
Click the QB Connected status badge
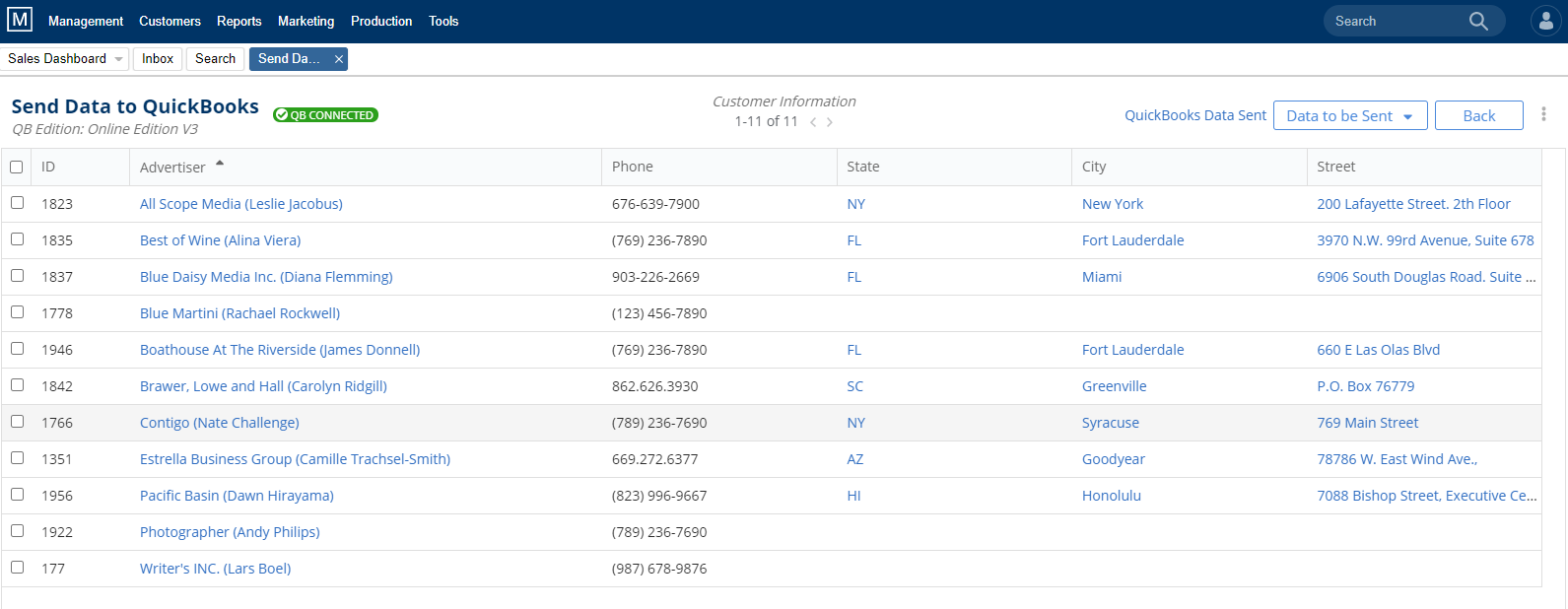325,115
